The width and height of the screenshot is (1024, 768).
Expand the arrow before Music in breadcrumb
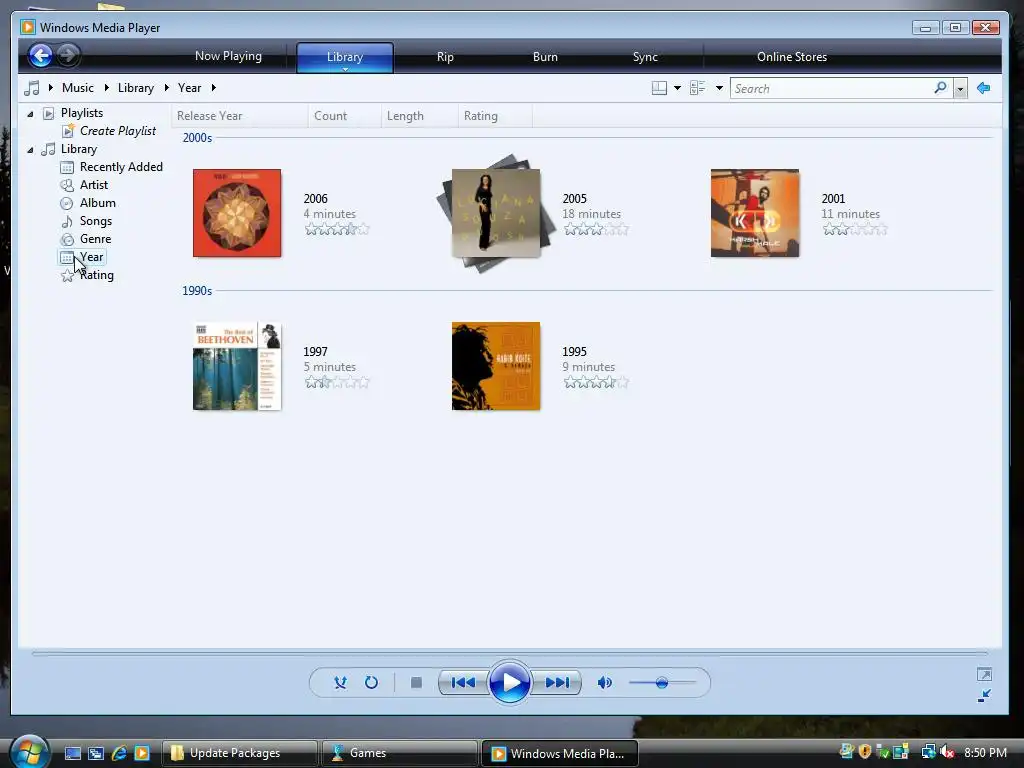point(50,88)
